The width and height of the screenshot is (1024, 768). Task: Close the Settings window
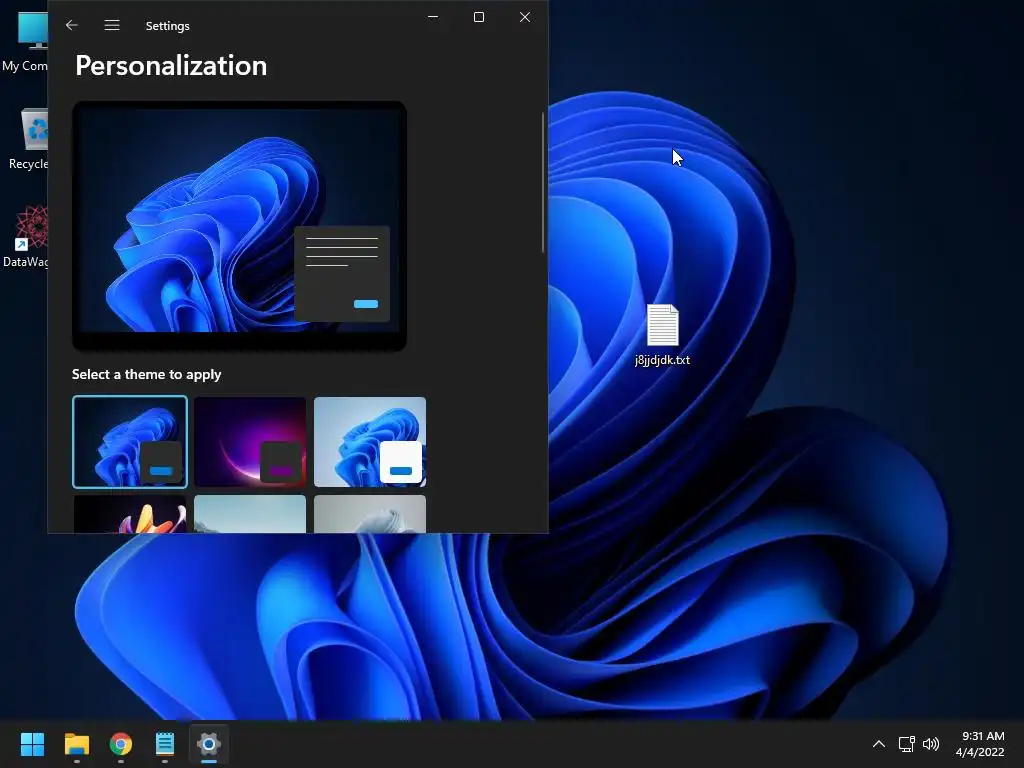[525, 17]
